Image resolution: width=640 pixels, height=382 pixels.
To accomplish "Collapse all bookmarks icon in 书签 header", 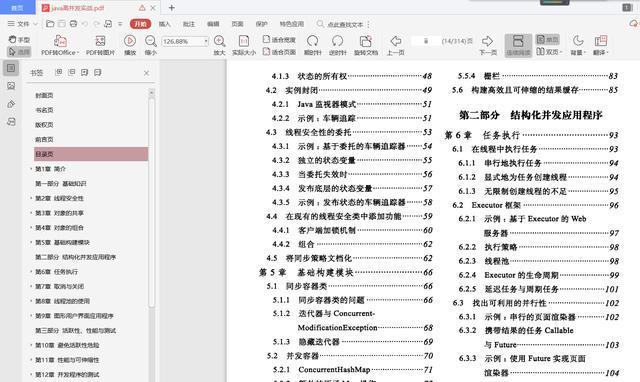I will pos(72,72).
